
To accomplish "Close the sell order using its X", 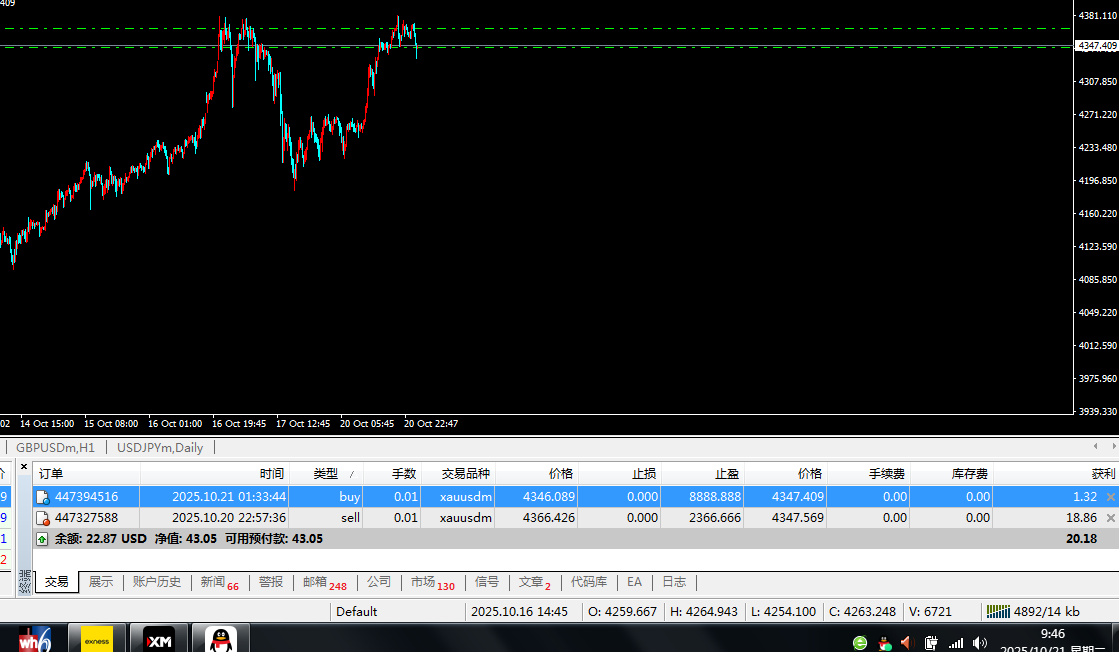I will point(1110,518).
